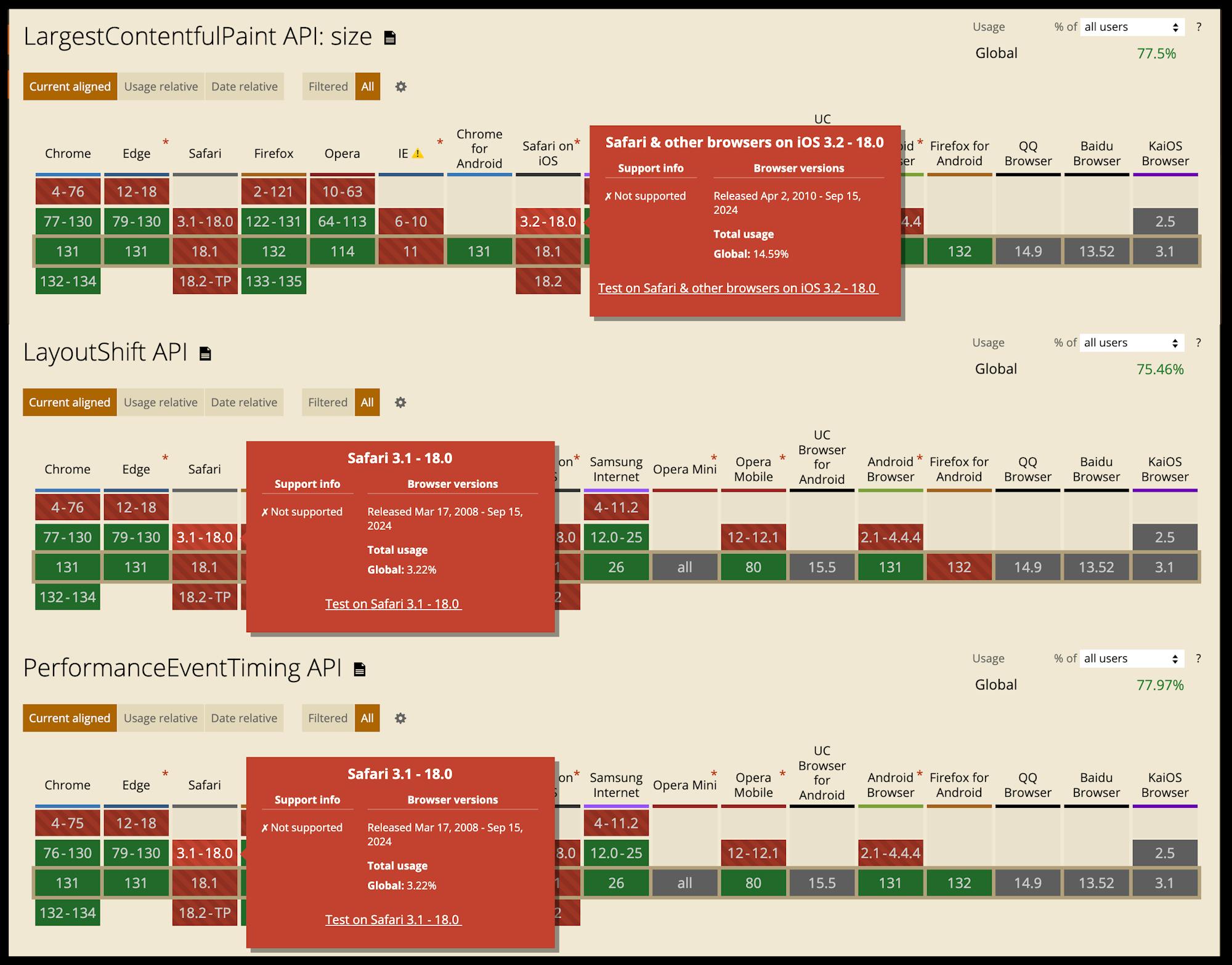Switch PerformanceEventTiming view to Usage relative
1232x965 pixels.
pyautogui.click(x=161, y=718)
